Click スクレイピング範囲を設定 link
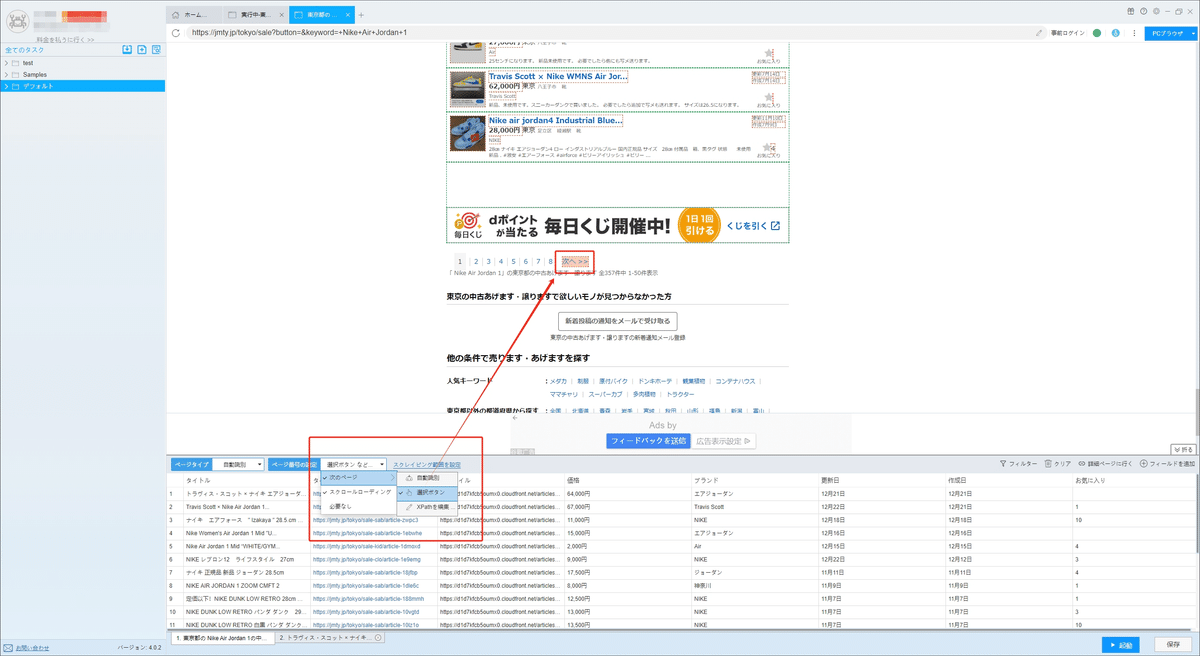Screen dimensions: 1200x656 tap(427, 465)
